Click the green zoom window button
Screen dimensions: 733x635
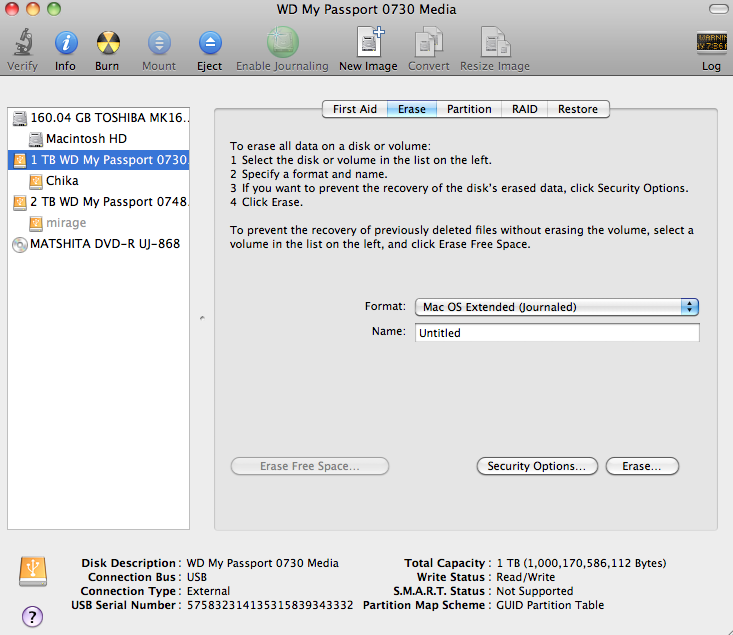(x=54, y=9)
